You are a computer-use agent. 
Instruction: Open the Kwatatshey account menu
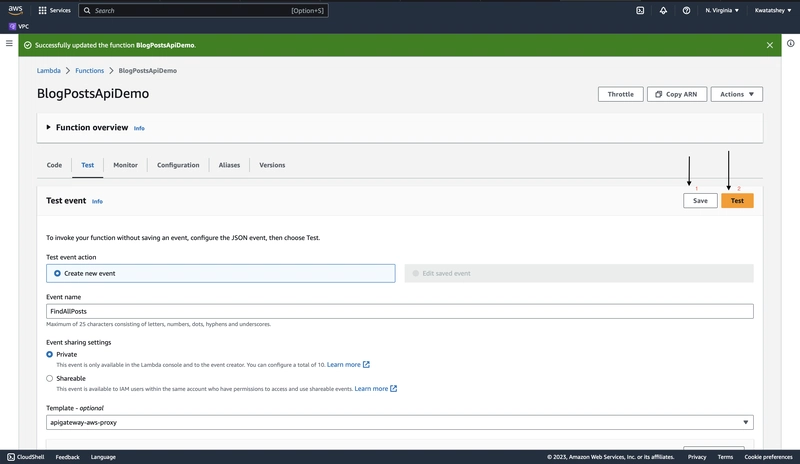pos(772,10)
